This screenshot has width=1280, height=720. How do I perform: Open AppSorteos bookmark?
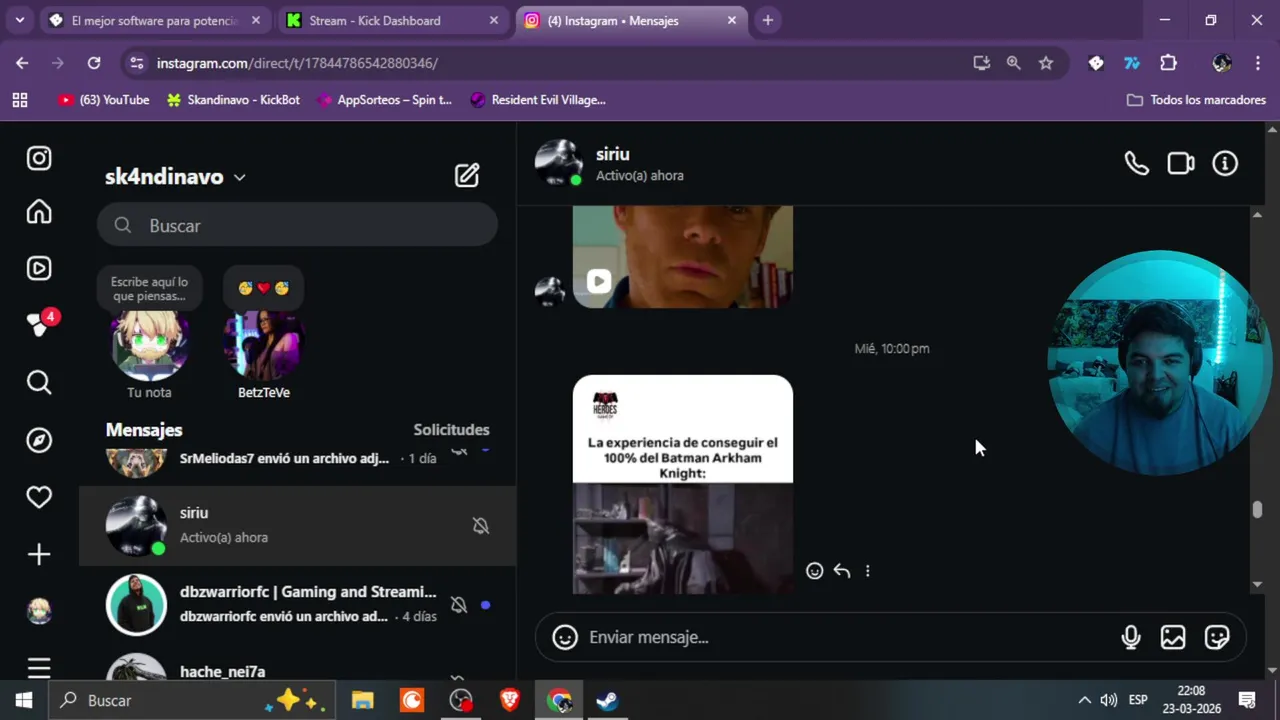point(384,100)
